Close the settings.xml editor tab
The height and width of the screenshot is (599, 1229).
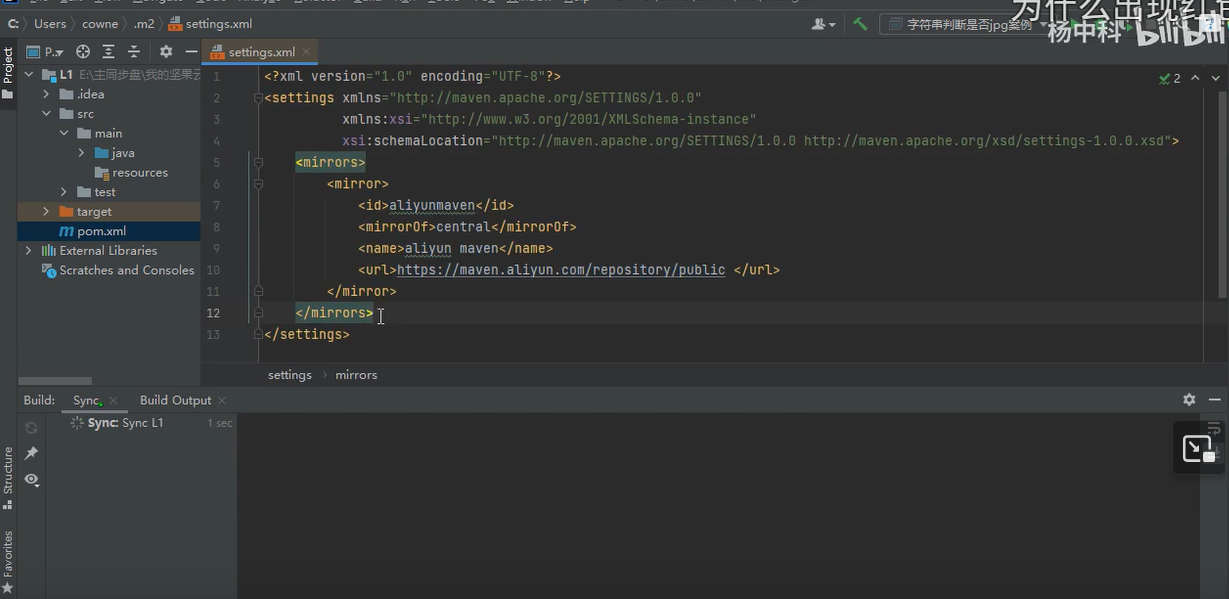coord(306,52)
